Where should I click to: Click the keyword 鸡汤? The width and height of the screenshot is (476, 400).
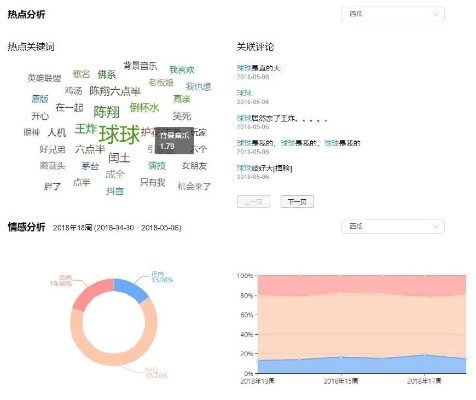tap(73, 91)
